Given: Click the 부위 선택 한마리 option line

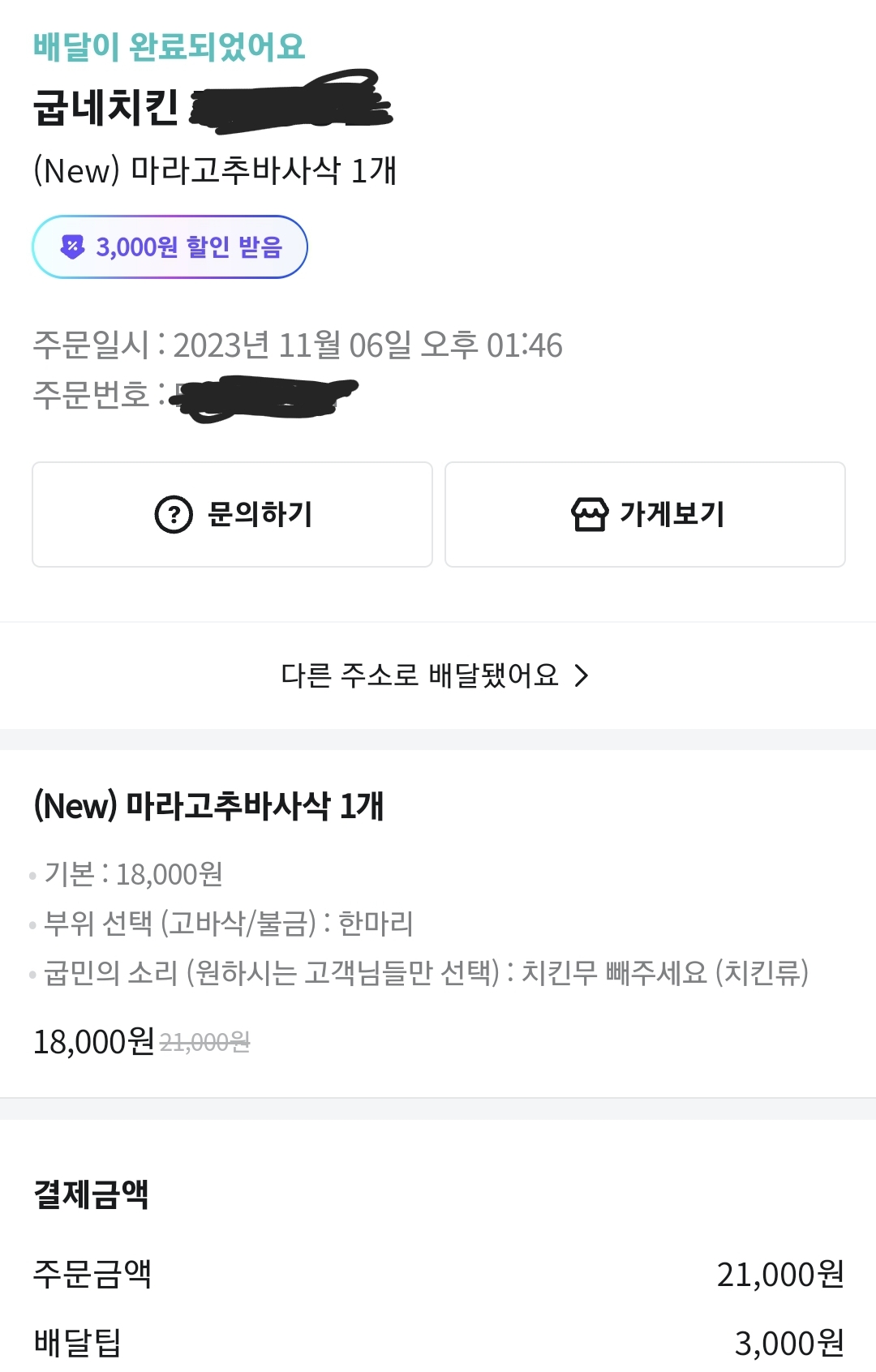Looking at the screenshot, I should (x=228, y=924).
